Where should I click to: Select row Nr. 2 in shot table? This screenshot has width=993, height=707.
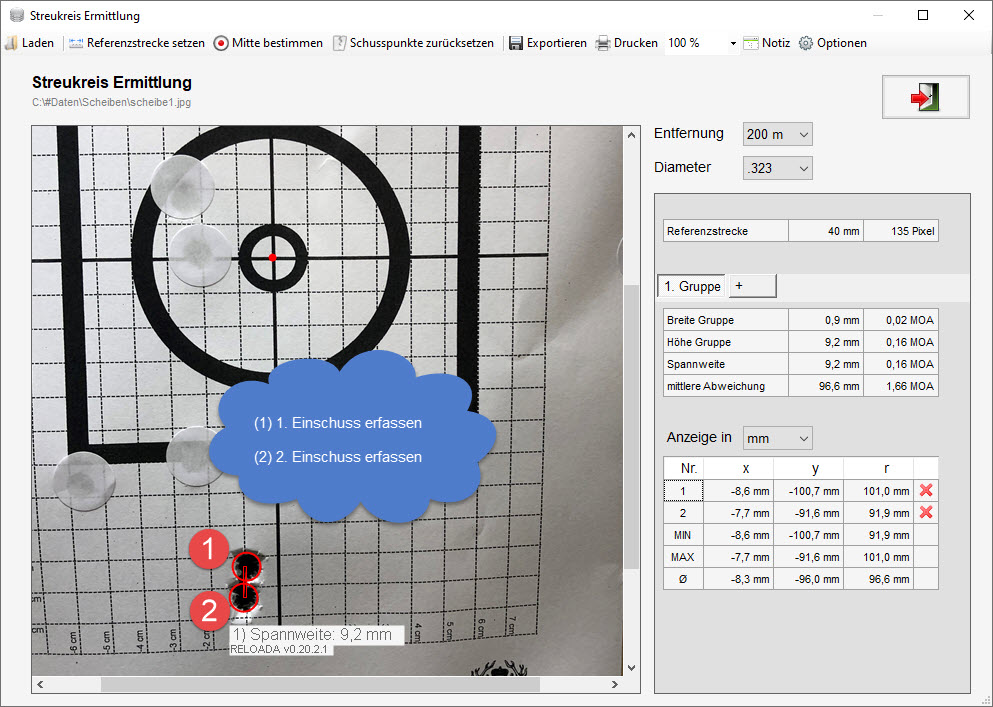click(x=683, y=513)
